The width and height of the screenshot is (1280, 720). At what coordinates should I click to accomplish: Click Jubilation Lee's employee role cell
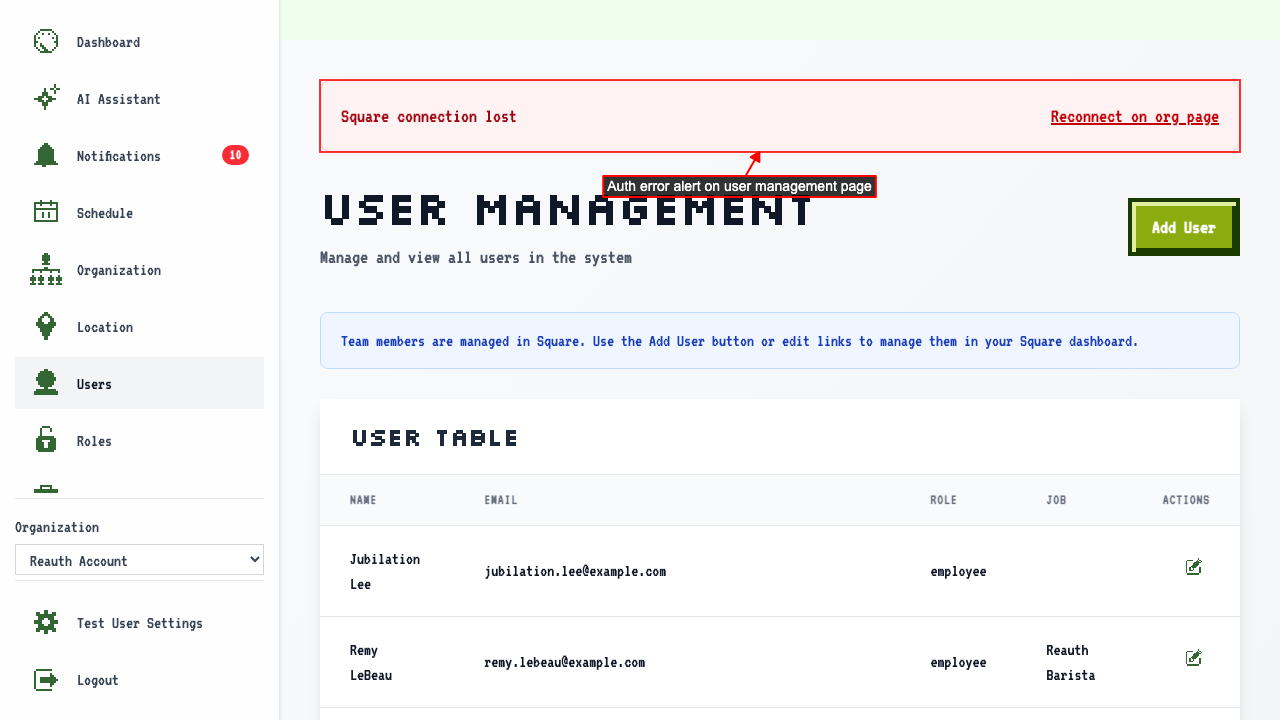click(x=958, y=572)
